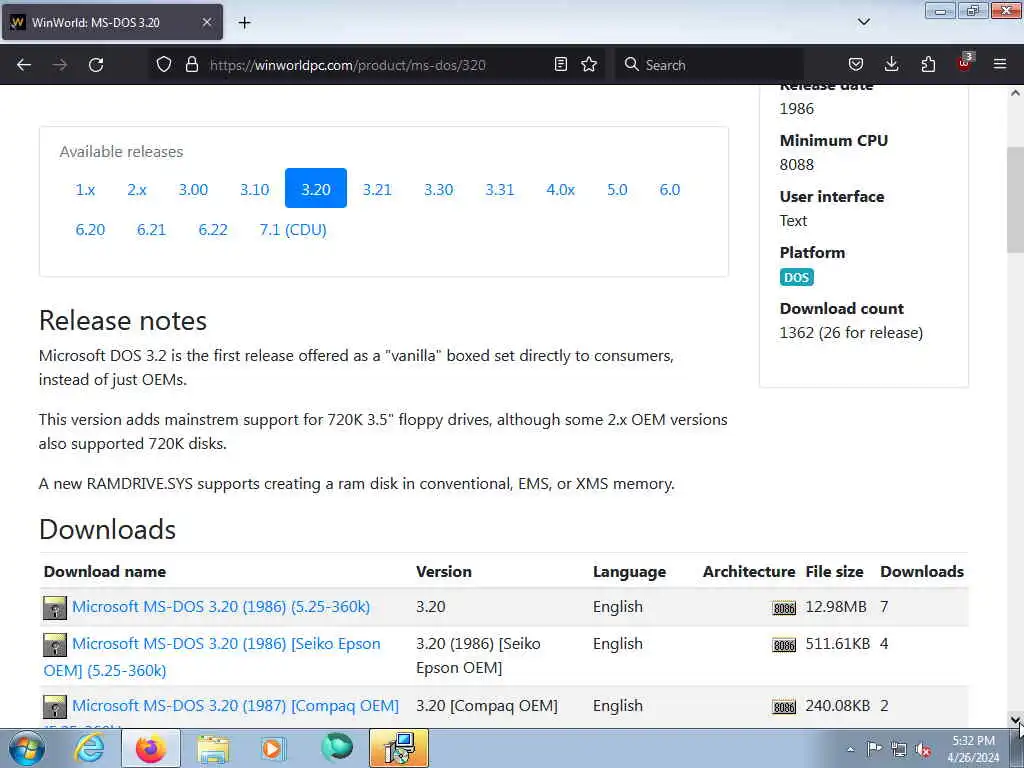Viewport: 1024px width, 768px height.
Task: Click the floppy icon beside MS-DOS 3.20 (5.25-360k)
Action: pos(55,608)
